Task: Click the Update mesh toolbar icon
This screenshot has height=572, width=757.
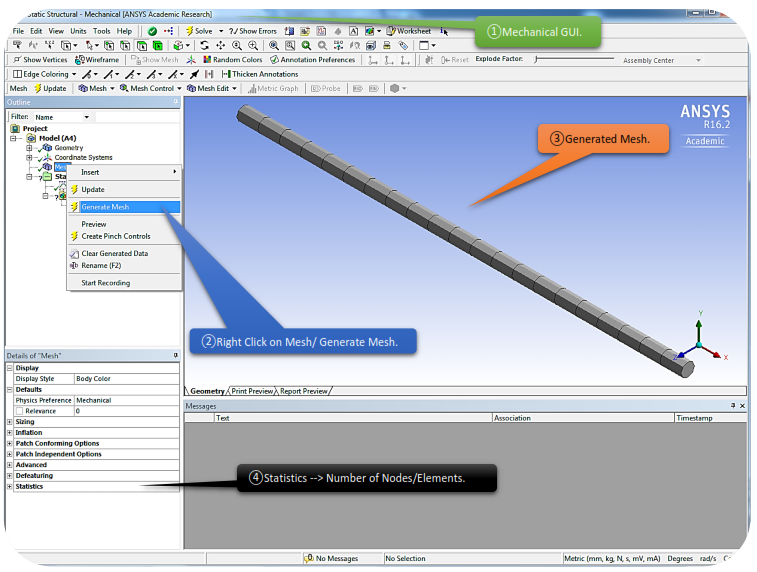Action: (50, 88)
